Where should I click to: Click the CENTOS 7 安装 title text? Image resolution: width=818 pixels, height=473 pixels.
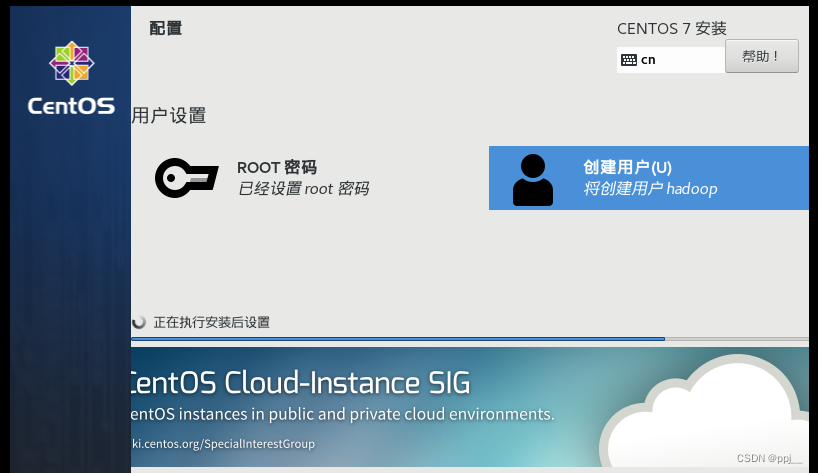click(x=672, y=28)
